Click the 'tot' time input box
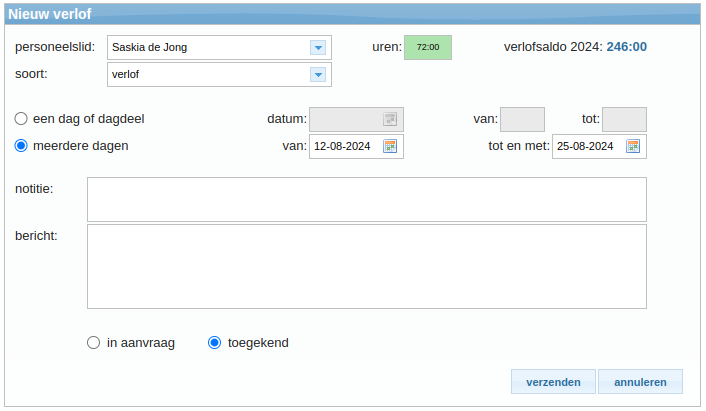706x411 pixels. coord(624,119)
